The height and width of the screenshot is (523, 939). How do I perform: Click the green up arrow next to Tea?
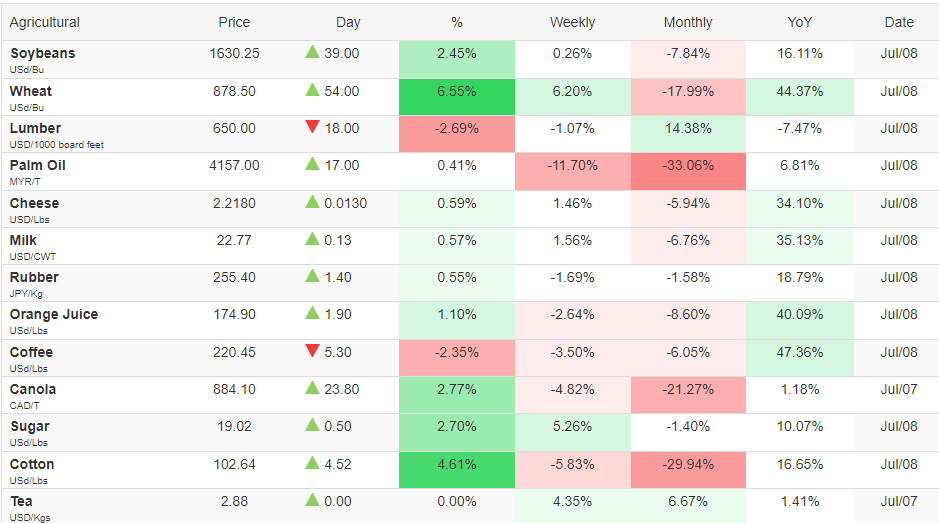point(312,500)
